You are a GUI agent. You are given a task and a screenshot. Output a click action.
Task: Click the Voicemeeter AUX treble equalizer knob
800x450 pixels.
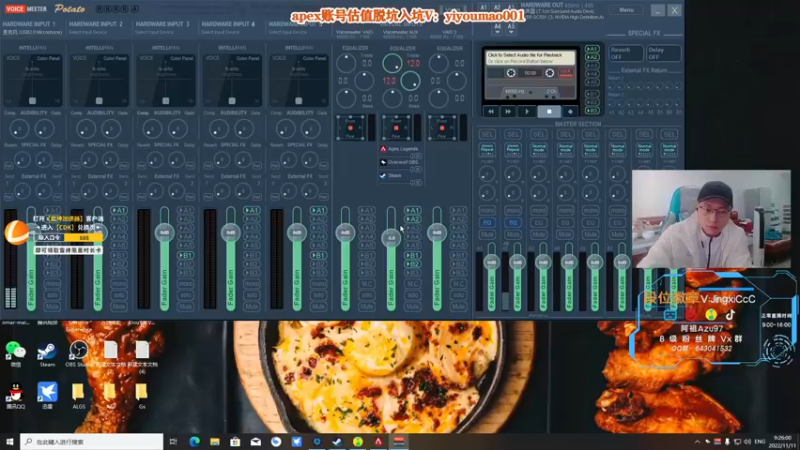tap(392, 63)
